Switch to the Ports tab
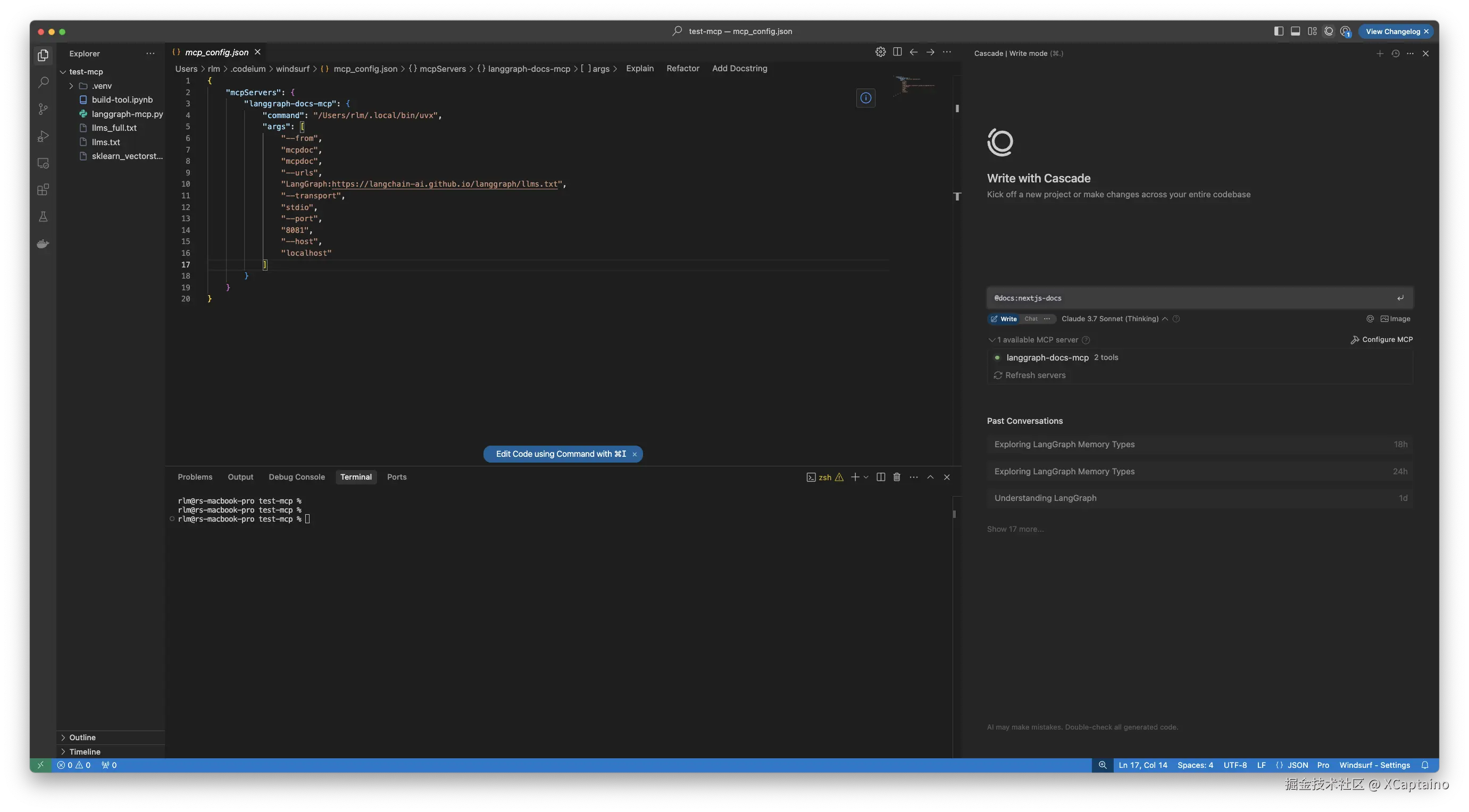 click(x=396, y=476)
